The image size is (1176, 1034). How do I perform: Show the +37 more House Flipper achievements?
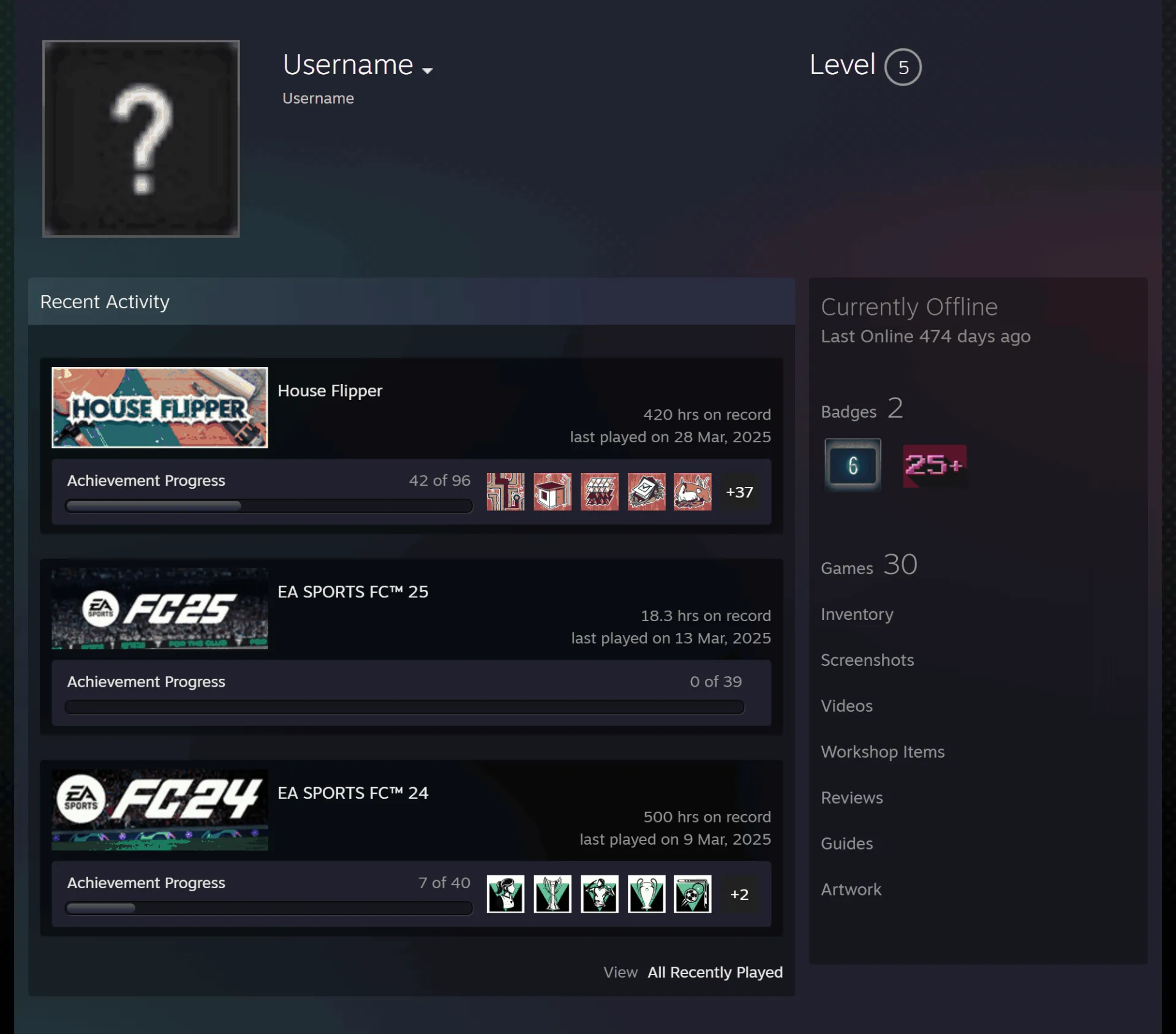coord(739,492)
